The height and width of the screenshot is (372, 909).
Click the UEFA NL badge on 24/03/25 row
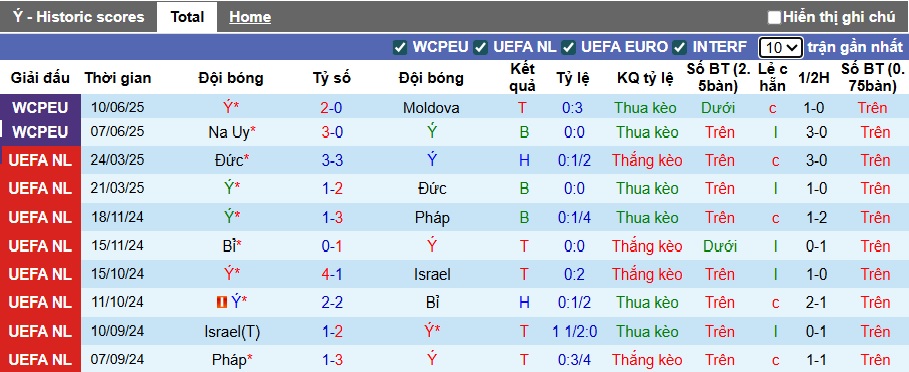click(40, 161)
